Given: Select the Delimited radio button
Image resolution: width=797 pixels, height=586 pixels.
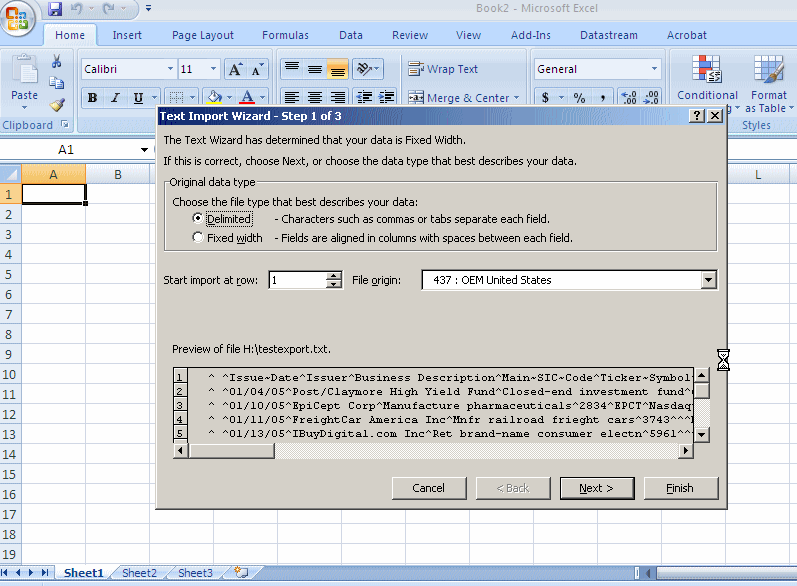Looking at the screenshot, I should [198, 218].
